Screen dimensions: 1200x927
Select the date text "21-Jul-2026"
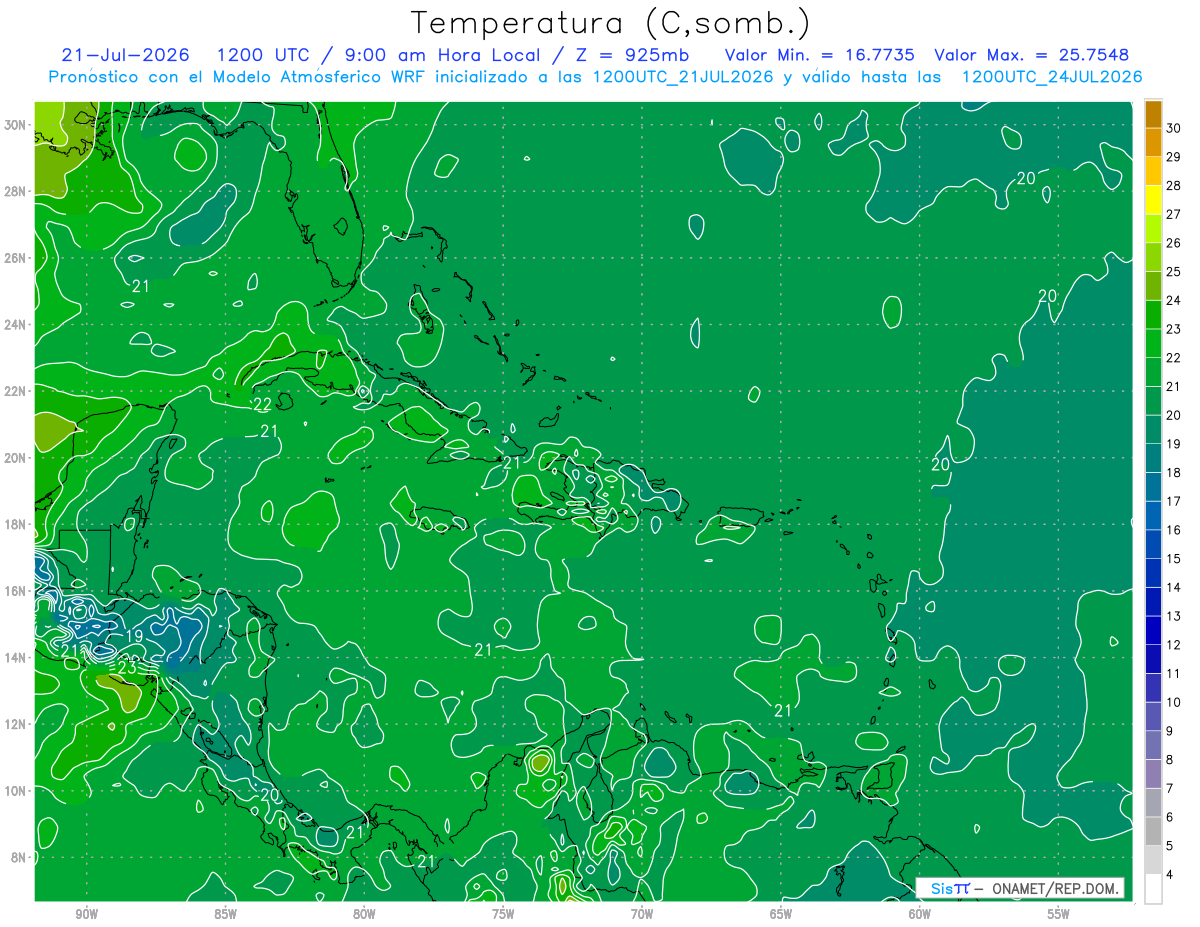[x=125, y=55]
